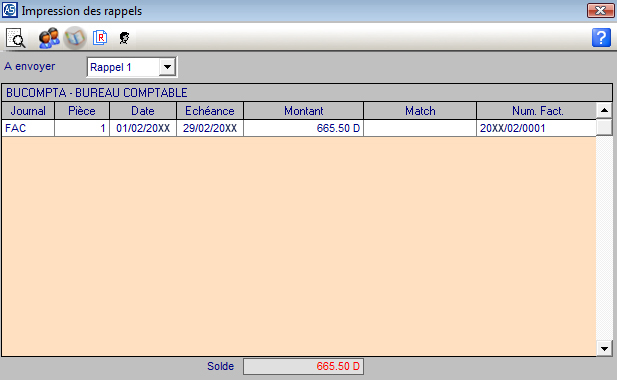617x380 pixels.
Task: Click the Echéance column header
Action: (210, 111)
